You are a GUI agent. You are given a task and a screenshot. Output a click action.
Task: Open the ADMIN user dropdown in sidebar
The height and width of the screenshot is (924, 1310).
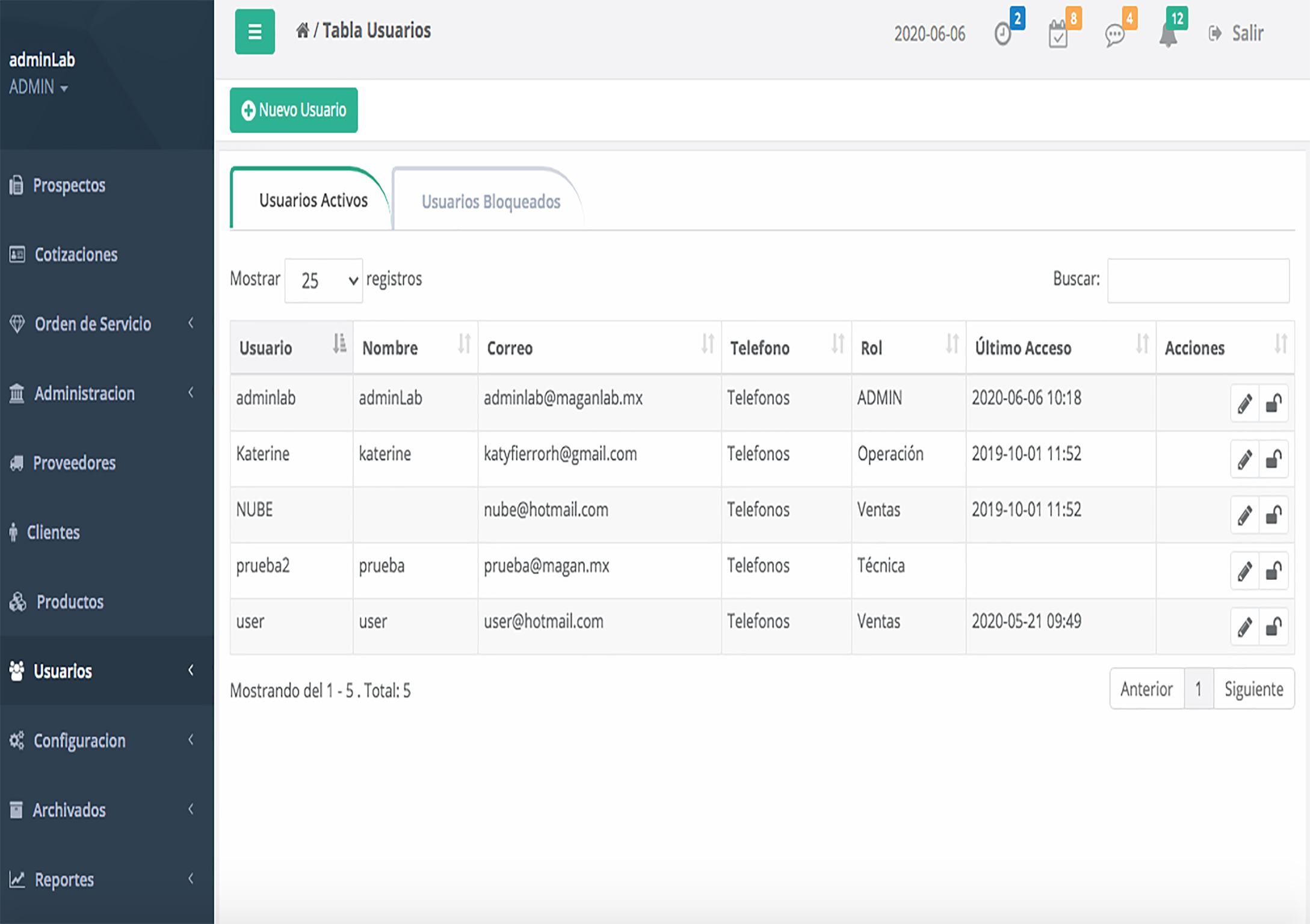click(38, 87)
